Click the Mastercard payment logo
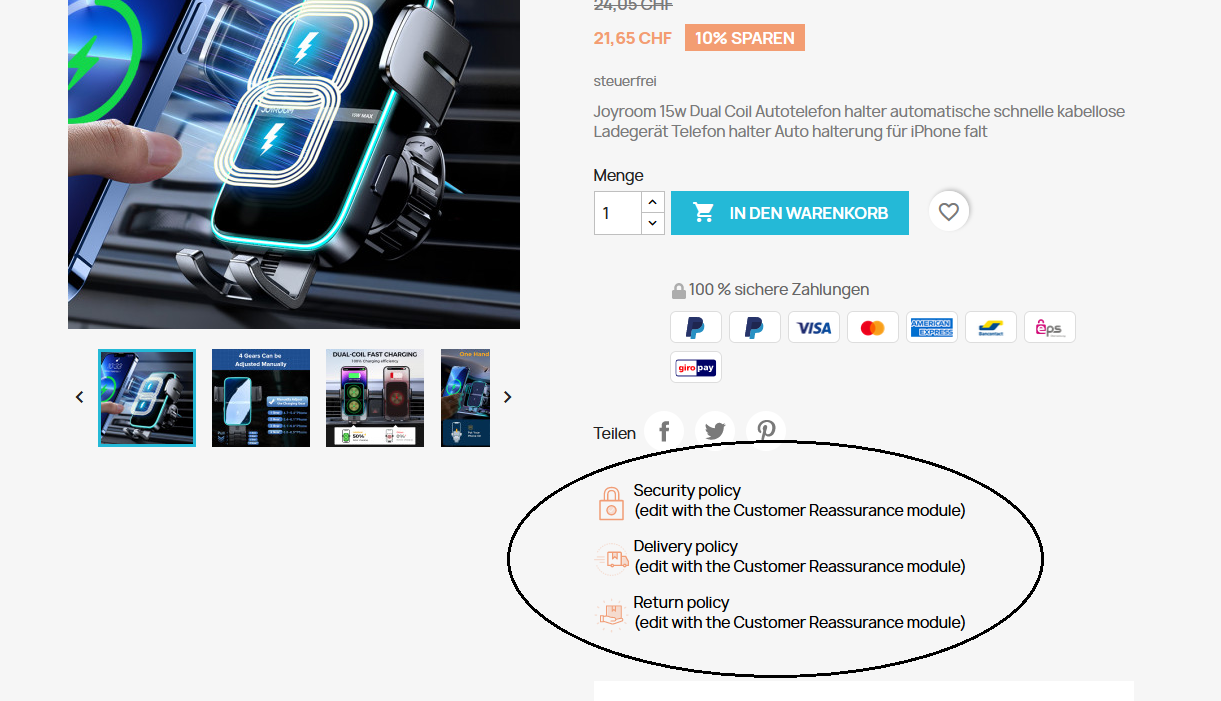Screen dimensions: 1221x701 coord(873,327)
